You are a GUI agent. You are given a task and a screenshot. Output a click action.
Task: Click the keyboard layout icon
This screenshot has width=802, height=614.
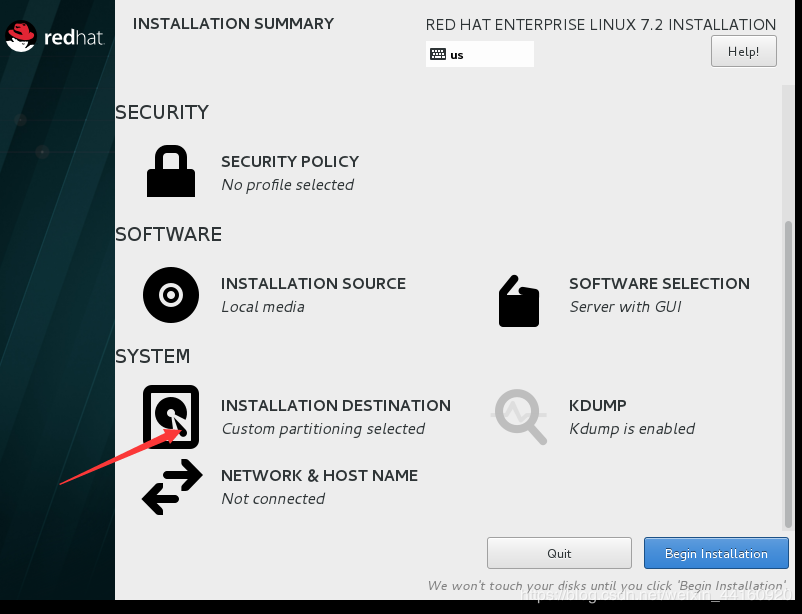point(438,54)
